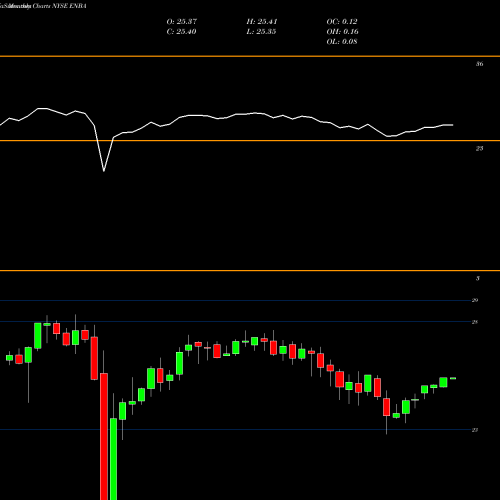Click the 'Charts NYSE ENBA' title text

(x=59, y=6)
